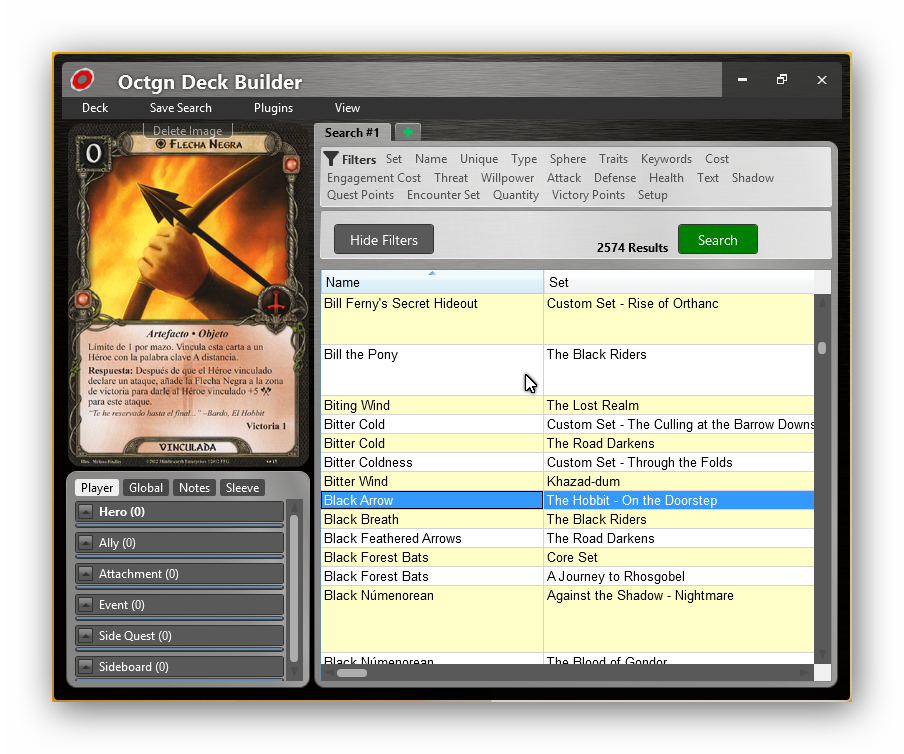Open the Save Search menu

pos(180,108)
